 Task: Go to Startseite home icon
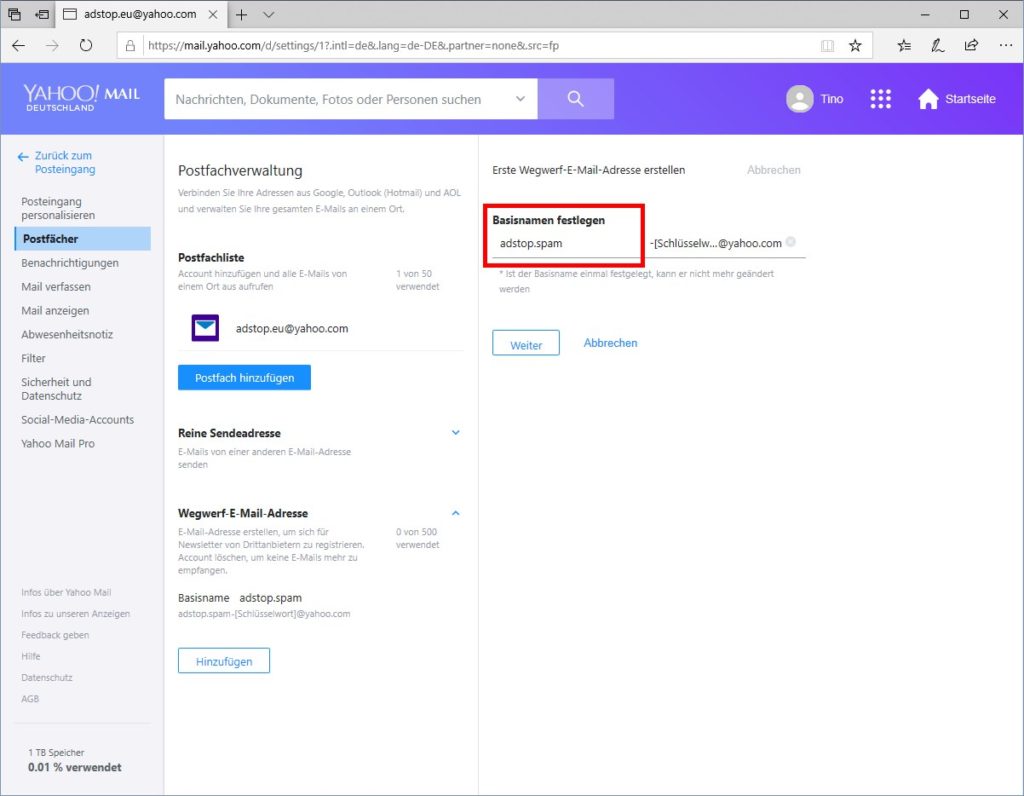[x=928, y=99]
